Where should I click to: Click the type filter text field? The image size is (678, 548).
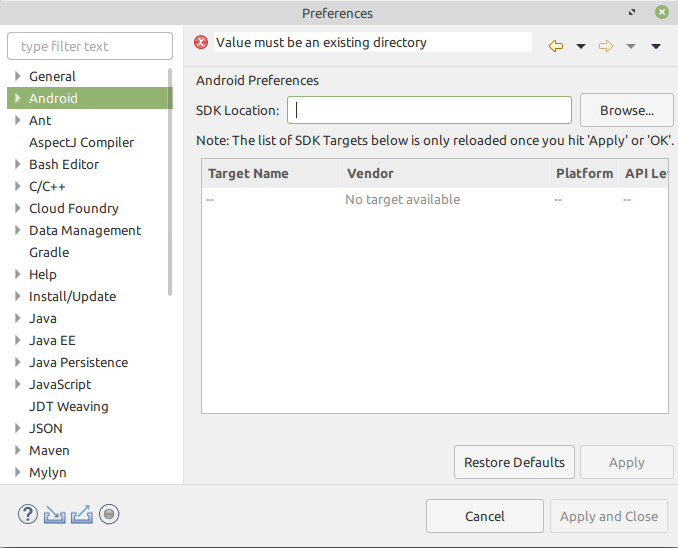click(90, 46)
